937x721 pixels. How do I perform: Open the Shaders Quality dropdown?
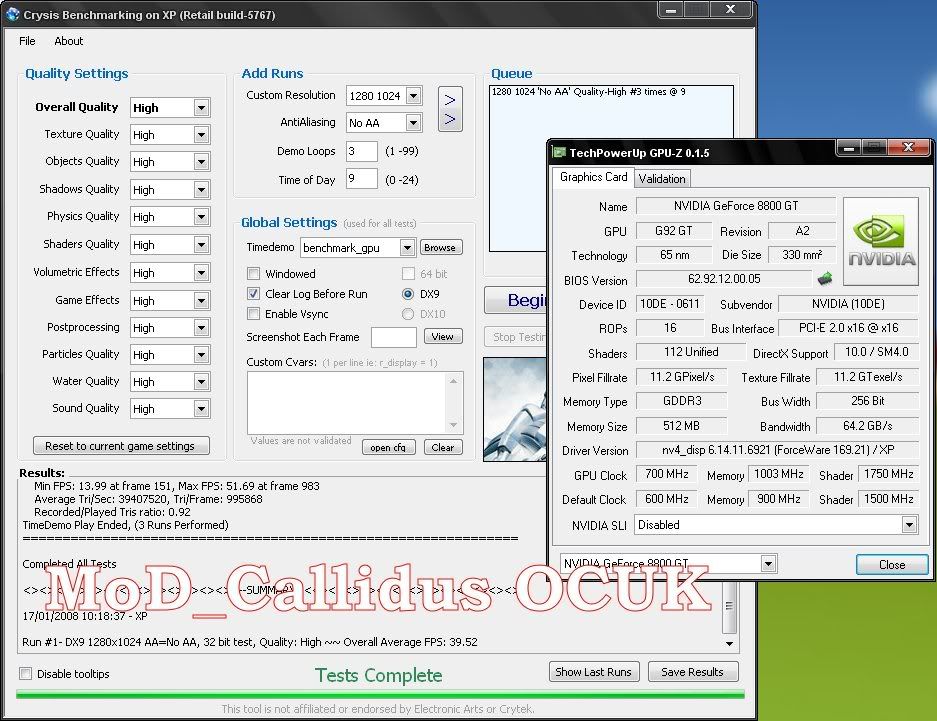[201, 244]
